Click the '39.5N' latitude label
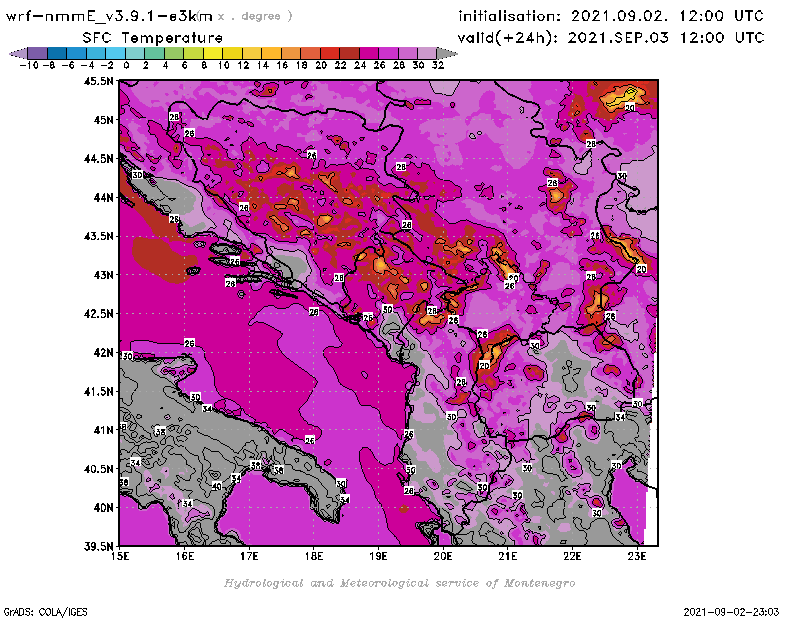This screenshot has width=800, height=618. point(98,547)
